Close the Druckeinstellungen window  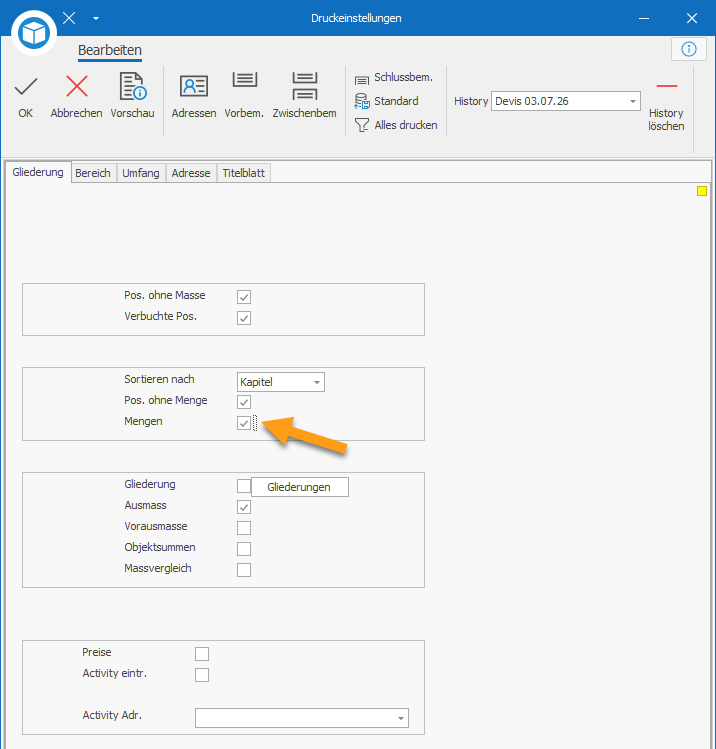click(692, 18)
